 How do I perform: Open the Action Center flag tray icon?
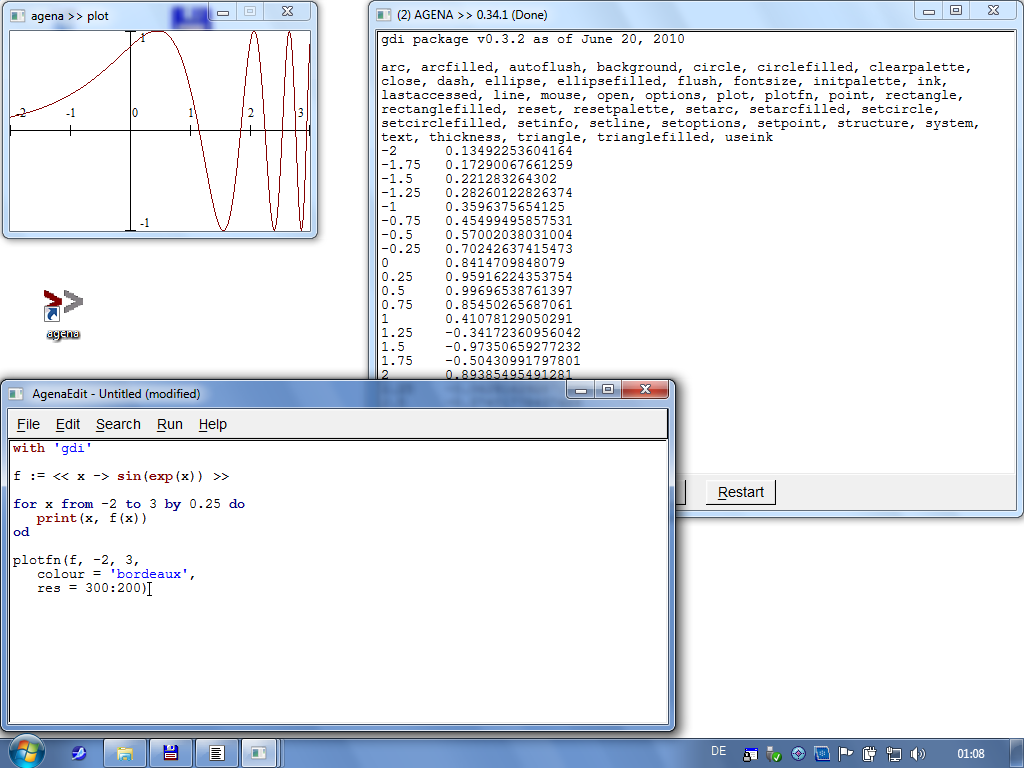(x=845, y=753)
